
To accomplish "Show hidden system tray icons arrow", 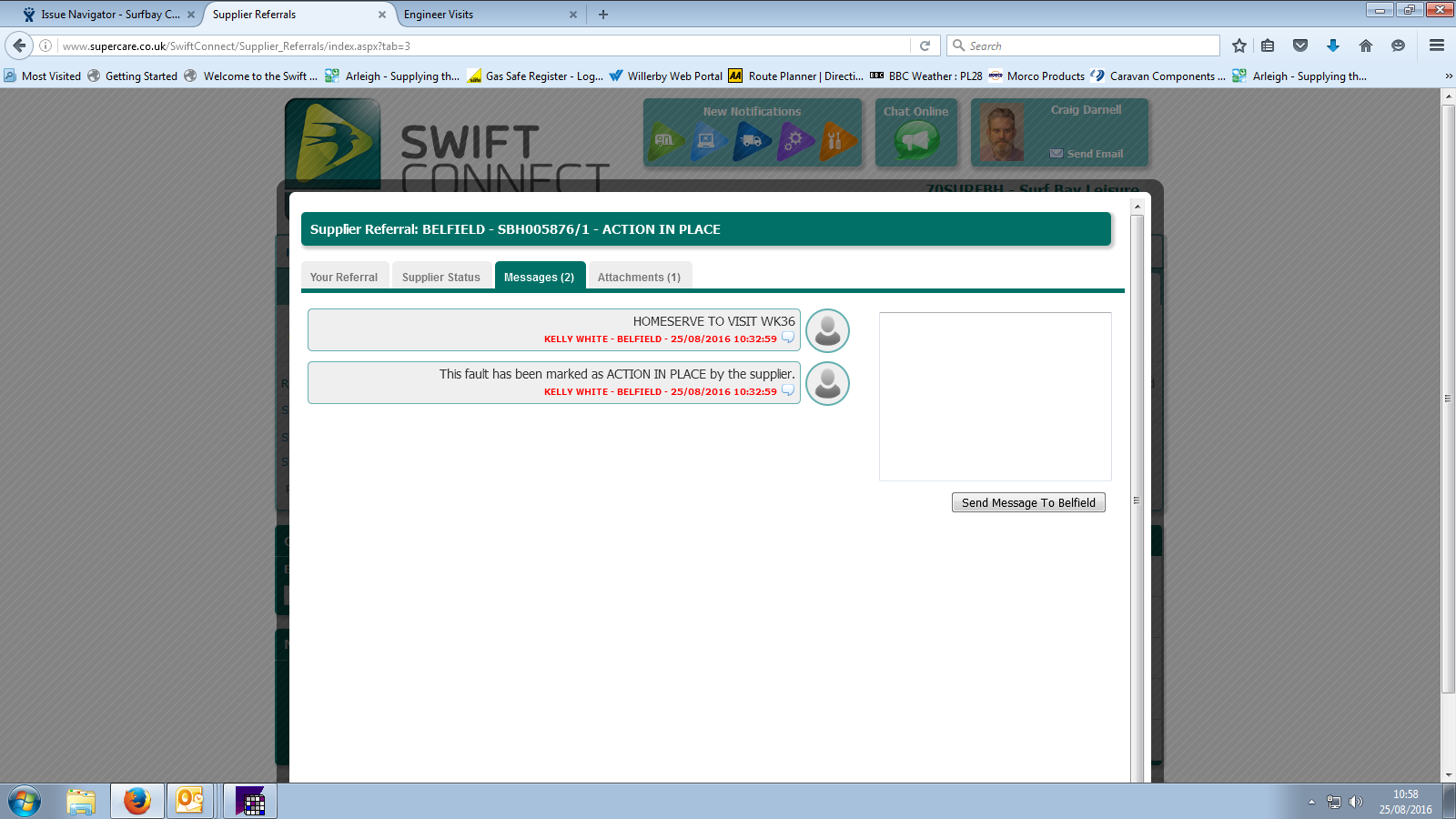I will (1311, 802).
